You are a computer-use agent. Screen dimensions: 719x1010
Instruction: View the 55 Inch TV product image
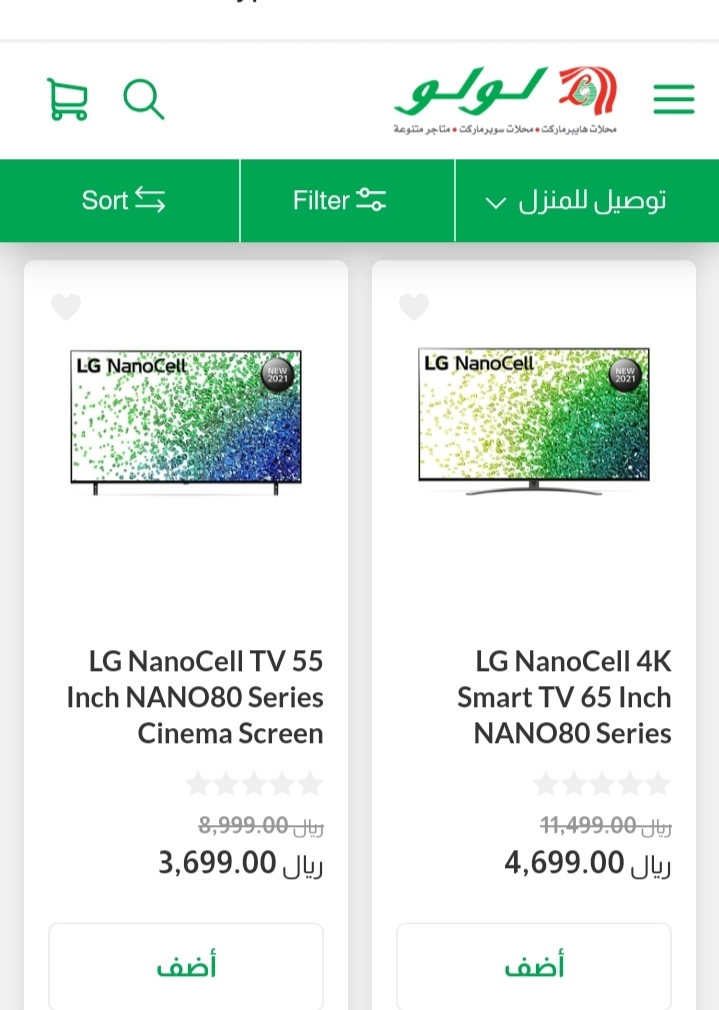pyautogui.click(x=186, y=421)
